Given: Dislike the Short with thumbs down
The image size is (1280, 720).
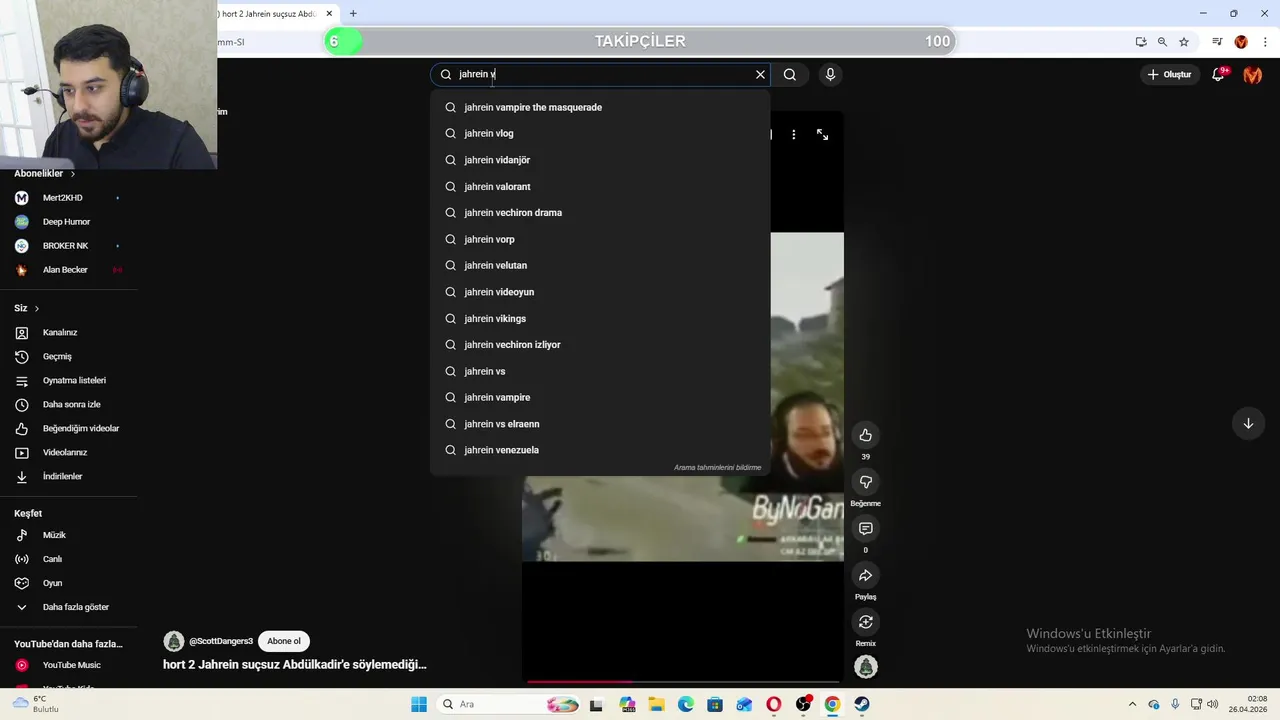Looking at the screenshot, I should [x=866, y=482].
